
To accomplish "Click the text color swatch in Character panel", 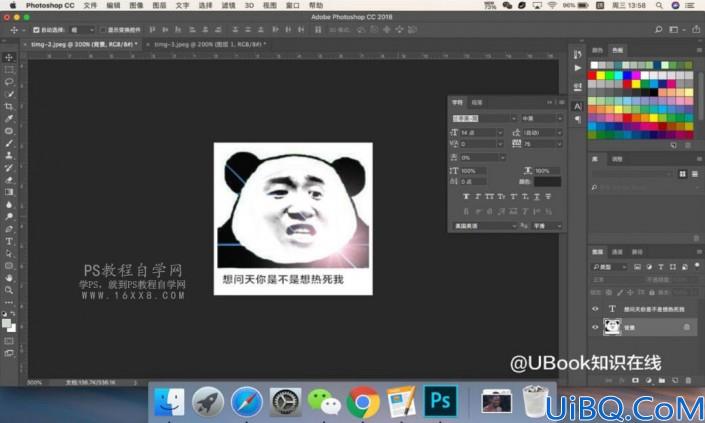I will (547, 182).
